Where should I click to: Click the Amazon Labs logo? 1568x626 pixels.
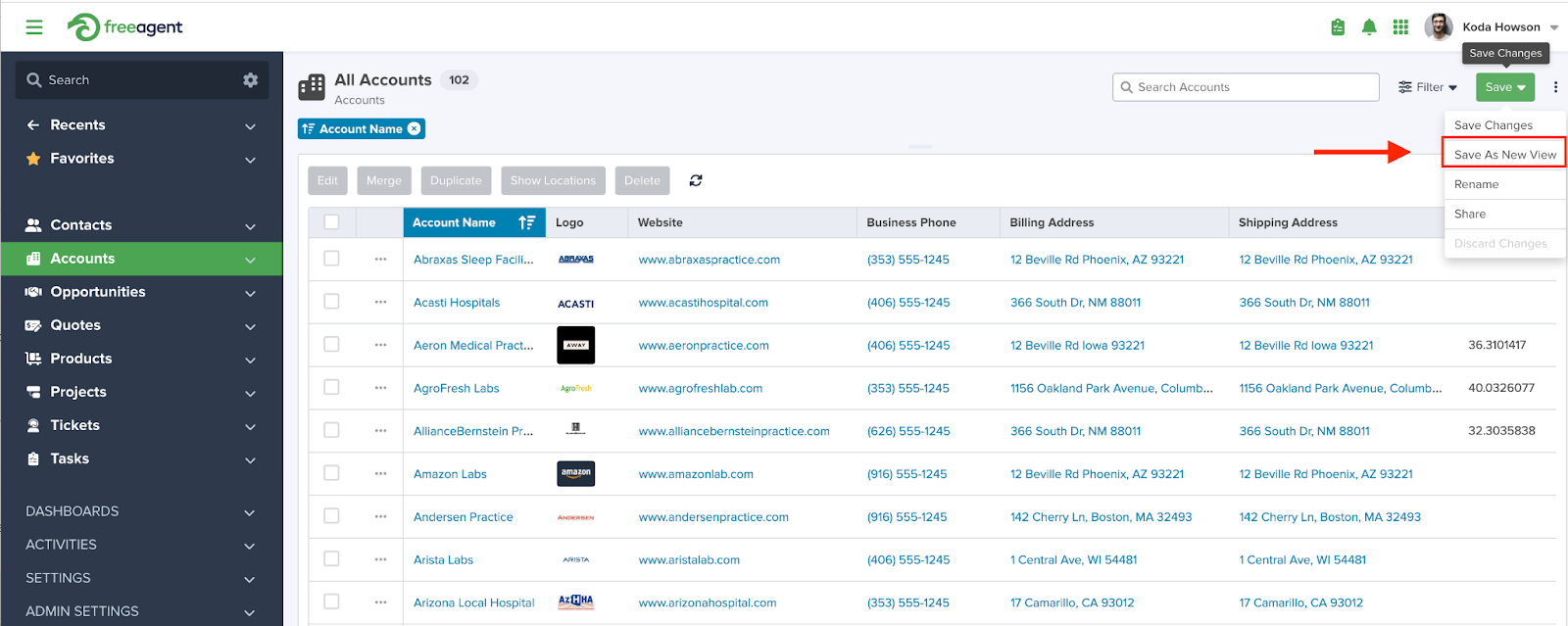click(576, 474)
